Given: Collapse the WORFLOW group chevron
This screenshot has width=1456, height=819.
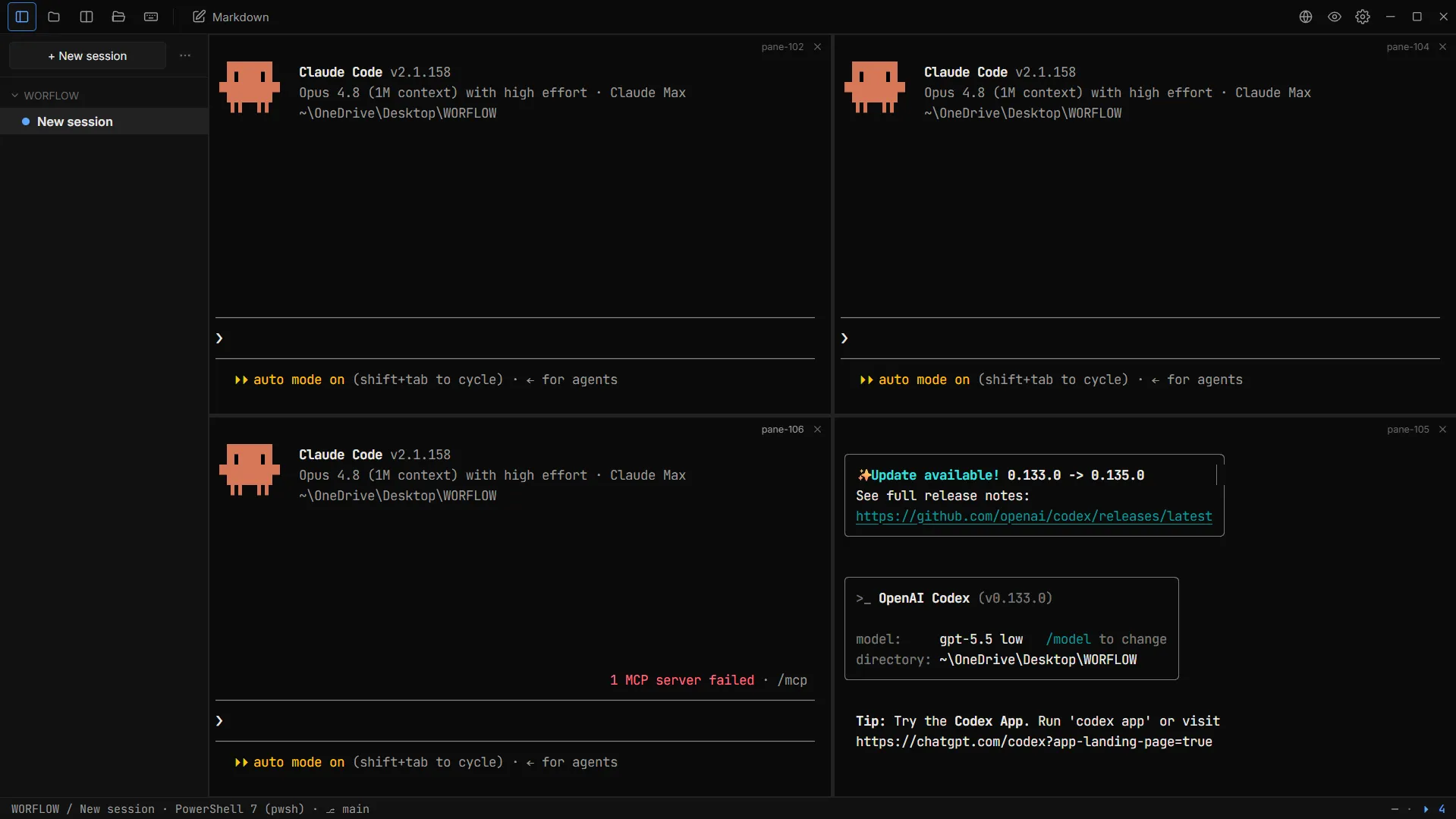Looking at the screenshot, I should pos(14,96).
